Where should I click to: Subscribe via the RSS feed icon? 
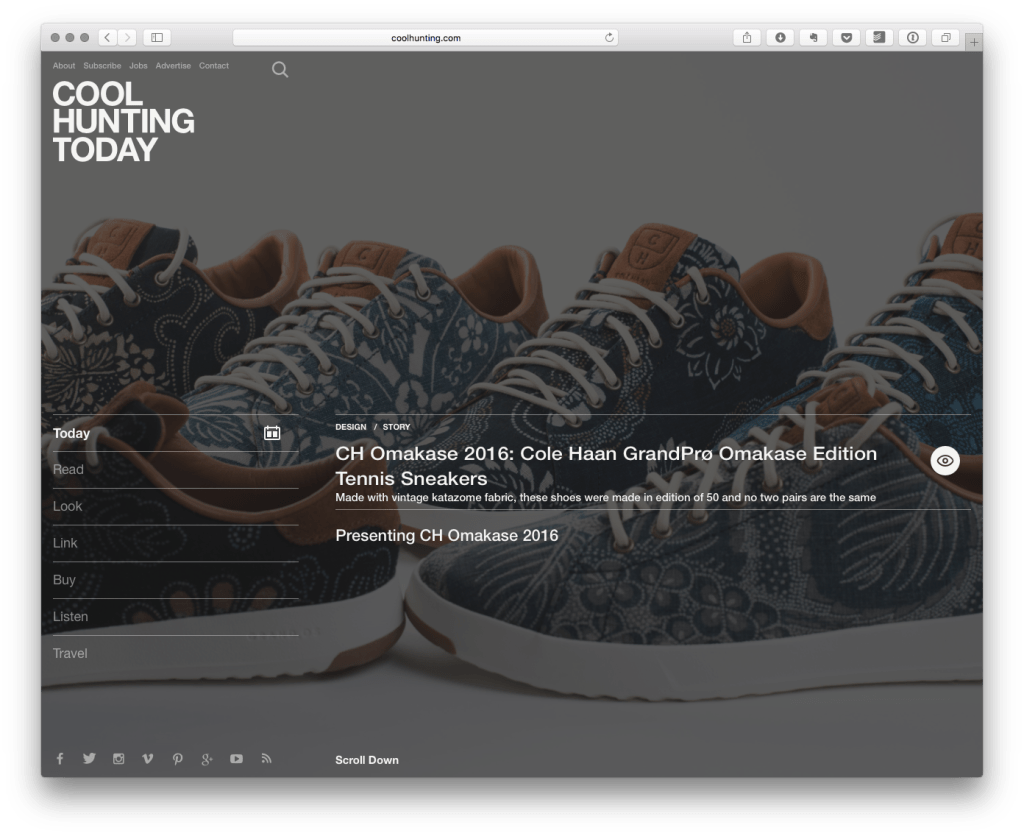point(266,759)
